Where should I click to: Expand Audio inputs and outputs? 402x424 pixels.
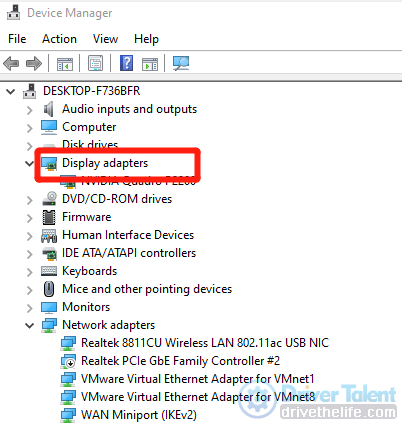(30, 110)
